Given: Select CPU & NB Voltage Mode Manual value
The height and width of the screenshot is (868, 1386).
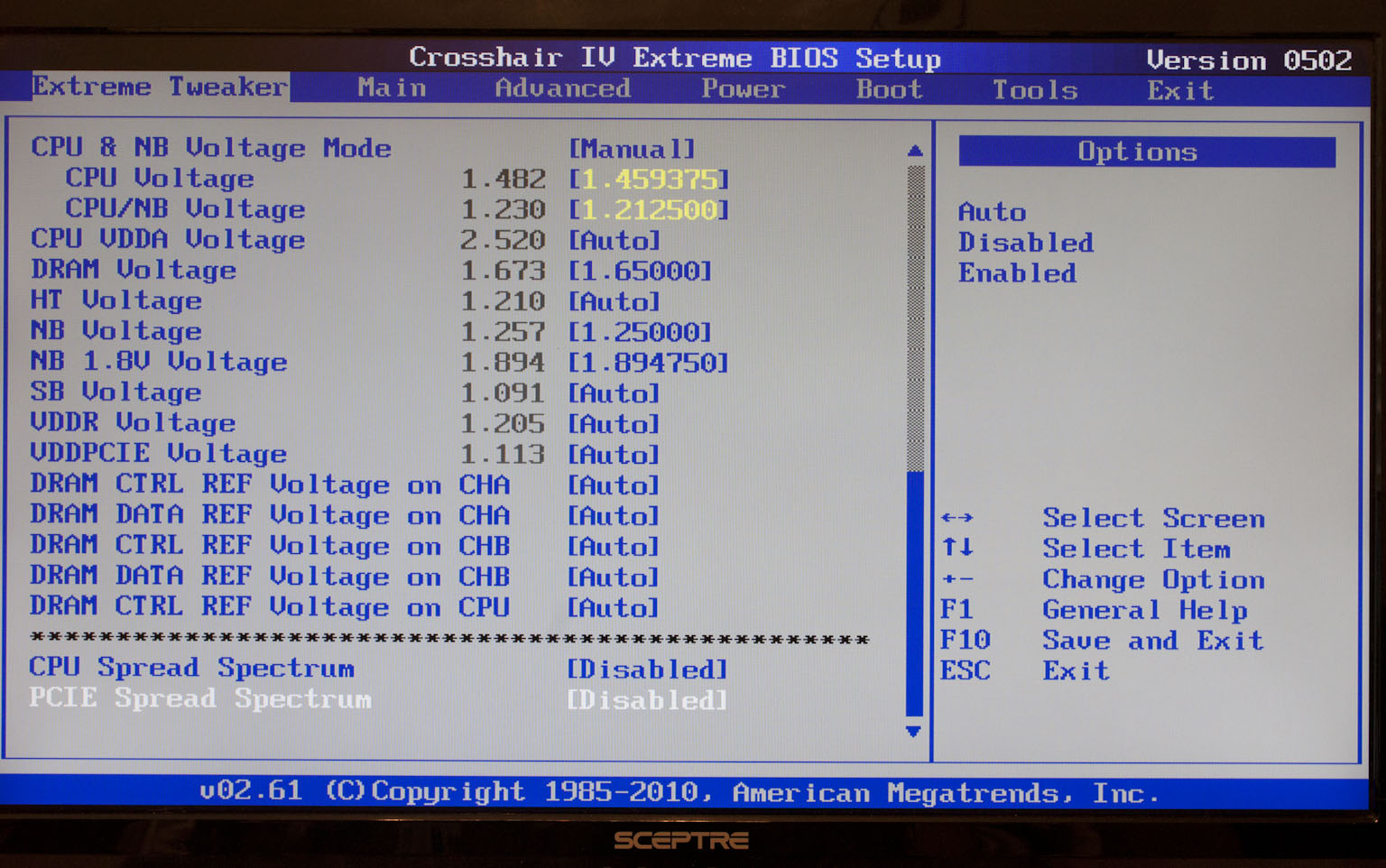Looking at the screenshot, I should tap(632, 149).
